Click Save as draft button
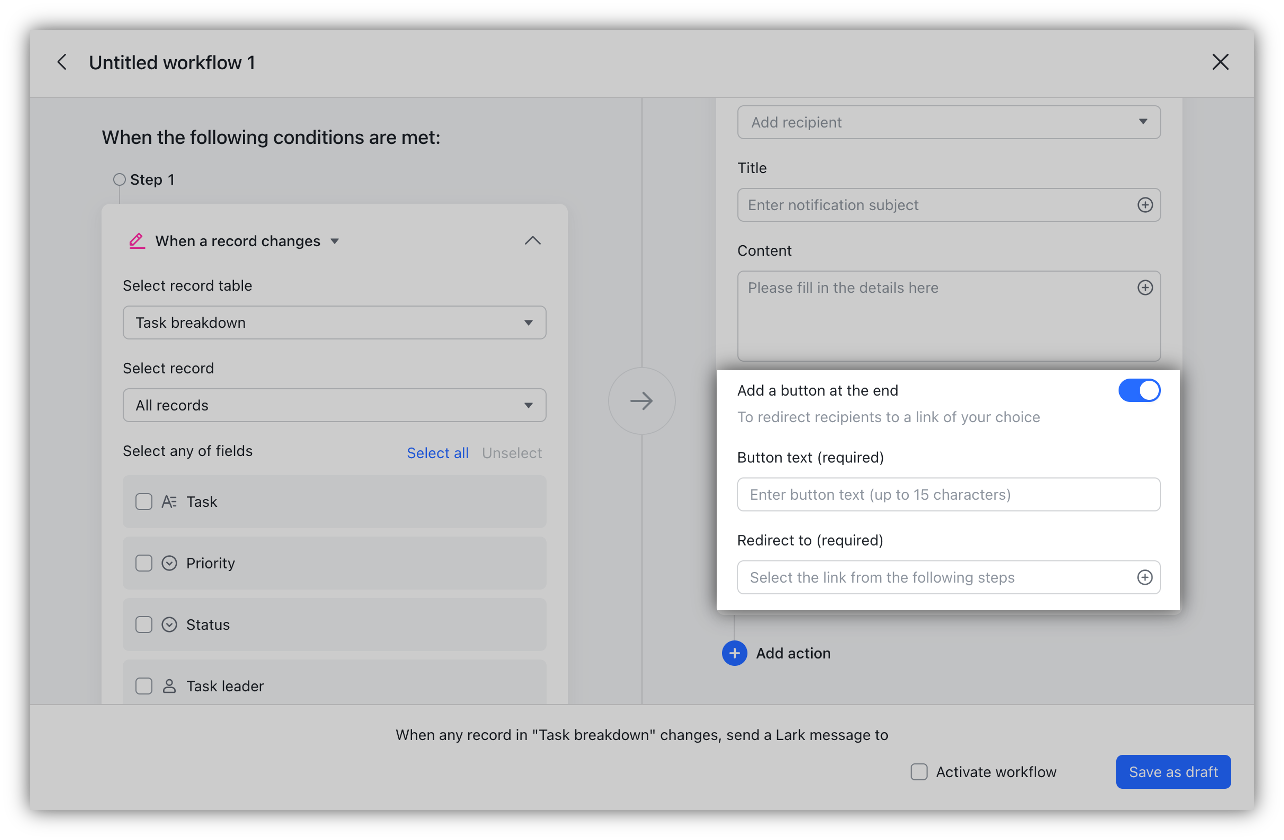 pos(1173,772)
